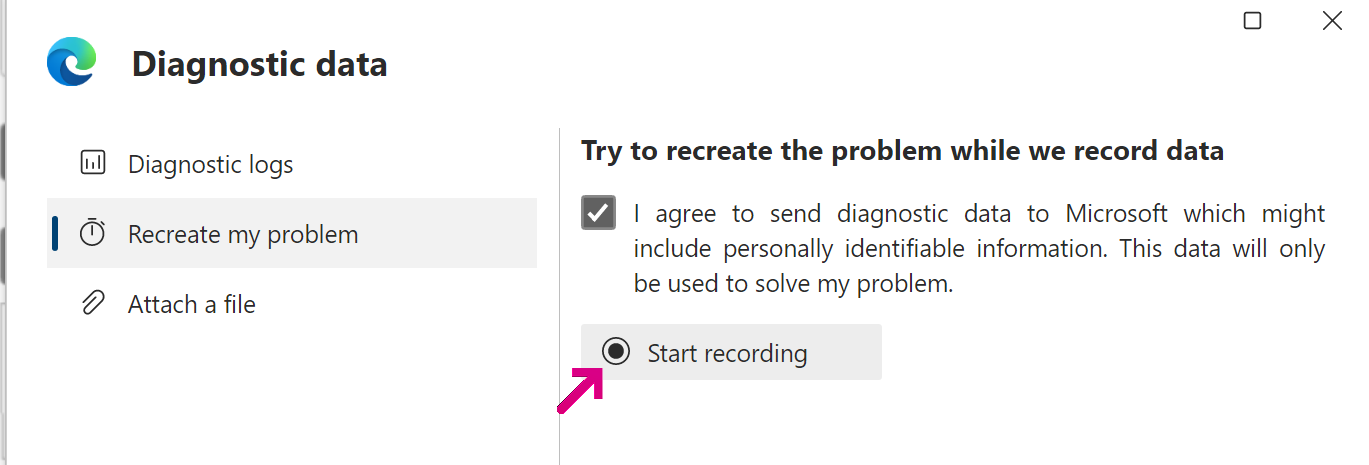This screenshot has width=1369, height=465.
Task: Click the blue selected-tab indicator bar
Action: pyautogui.click(x=55, y=233)
